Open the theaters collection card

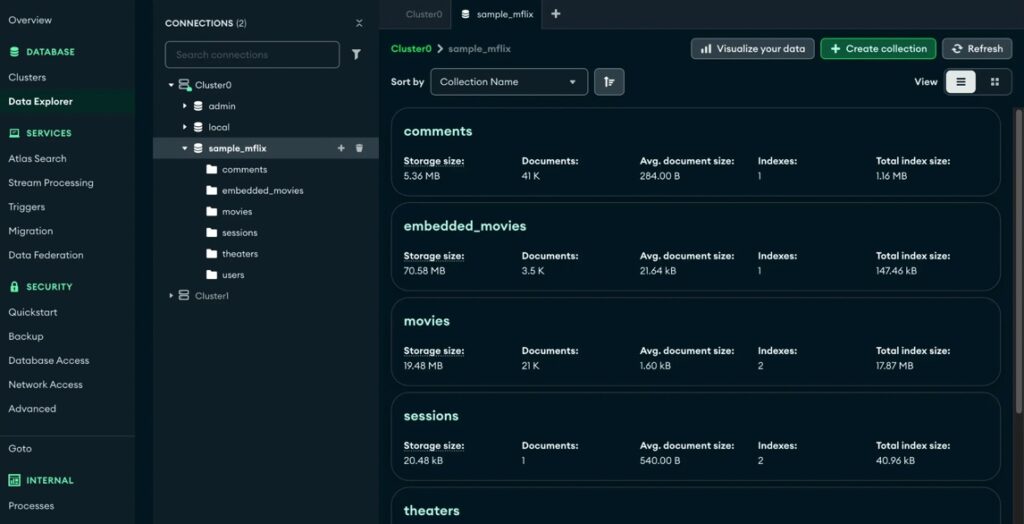point(696,506)
